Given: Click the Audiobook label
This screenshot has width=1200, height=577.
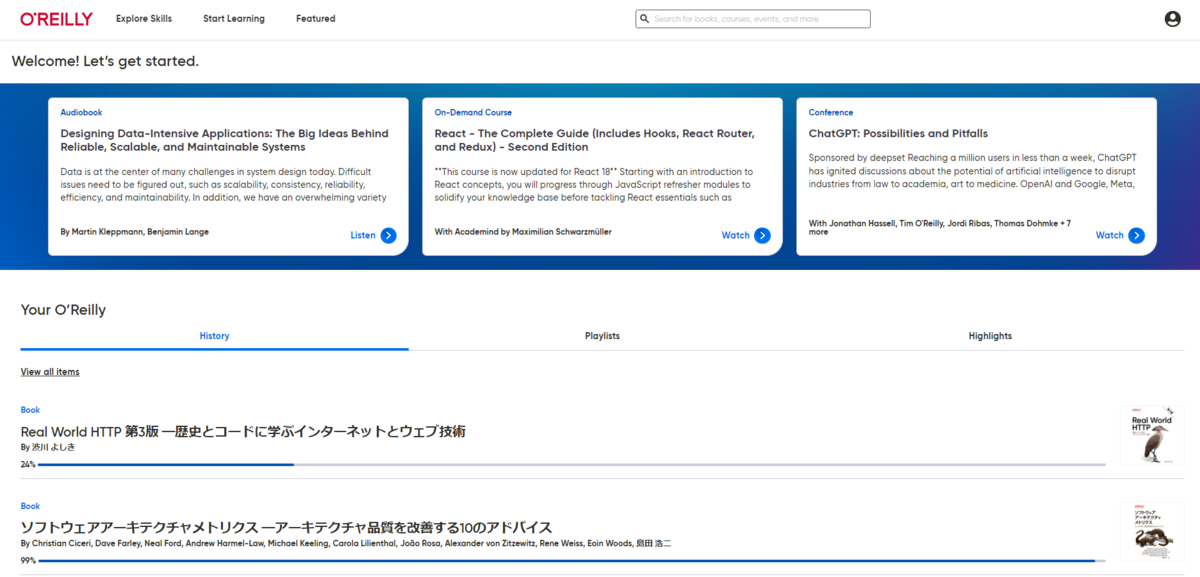Looking at the screenshot, I should [81, 113].
